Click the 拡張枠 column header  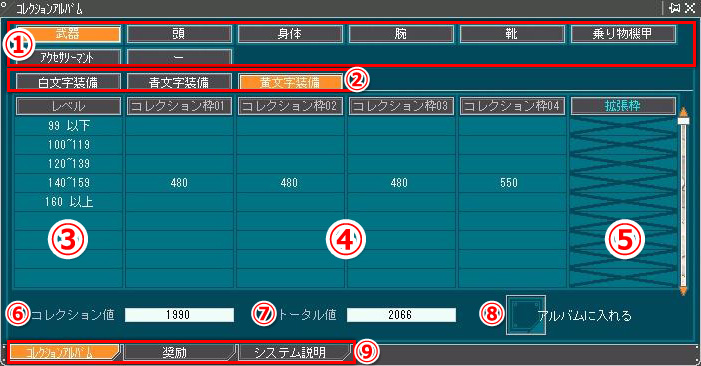coord(623,106)
